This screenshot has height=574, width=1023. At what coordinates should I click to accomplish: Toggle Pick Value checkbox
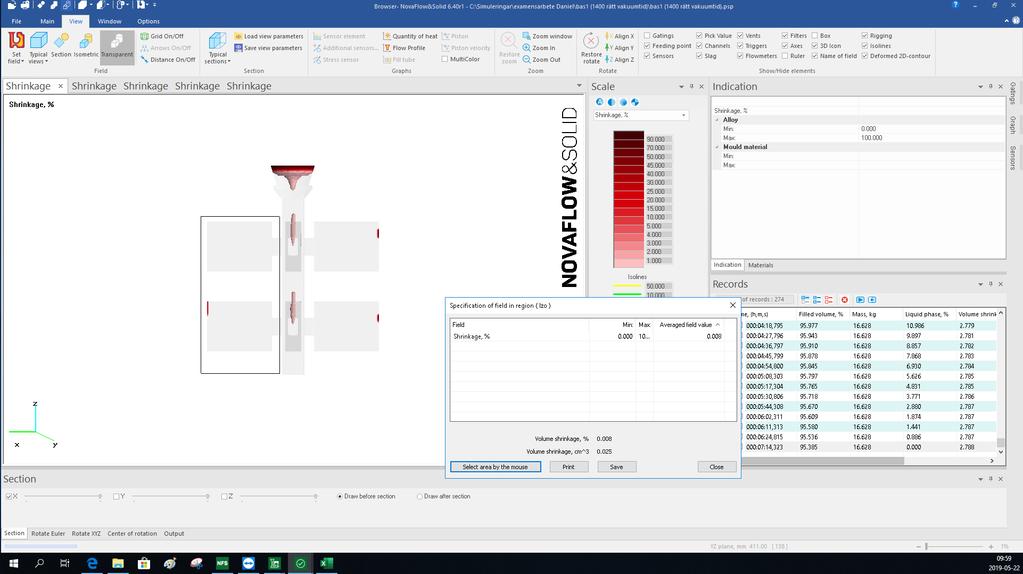click(x=699, y=36)
